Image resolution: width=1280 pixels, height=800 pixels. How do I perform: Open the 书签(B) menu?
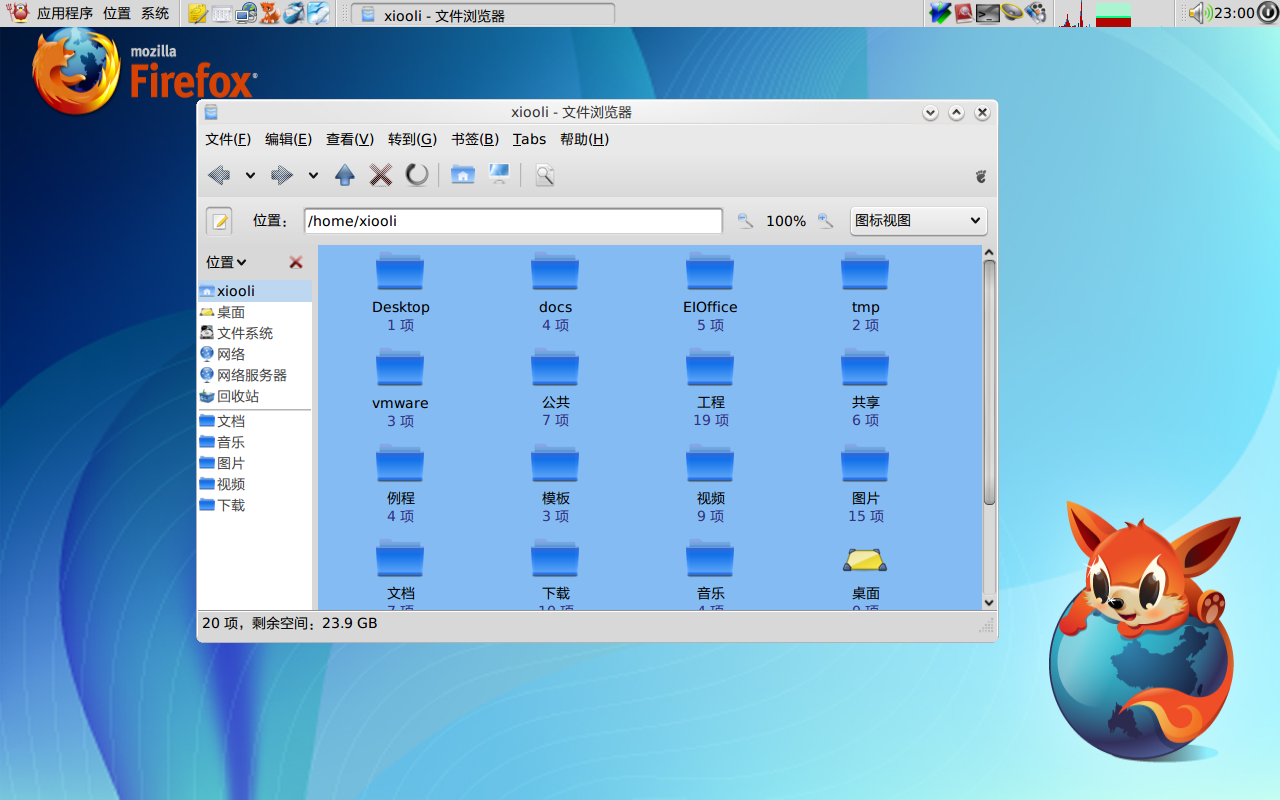click(x=475, y=139)
